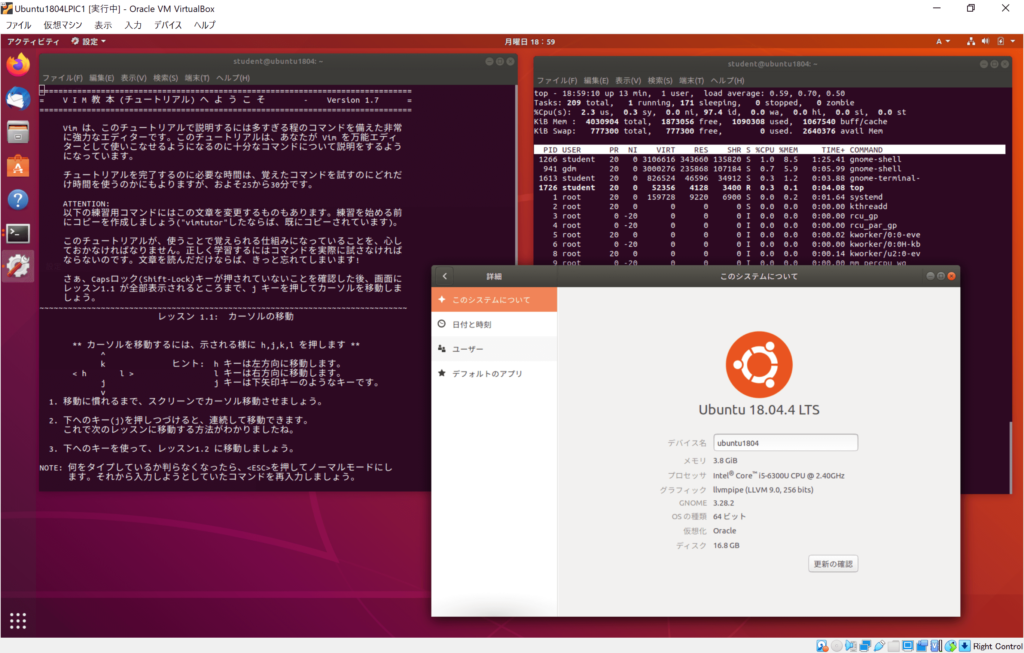
Task: Click the 更新の確認 button
Action: tap(833, 564)
